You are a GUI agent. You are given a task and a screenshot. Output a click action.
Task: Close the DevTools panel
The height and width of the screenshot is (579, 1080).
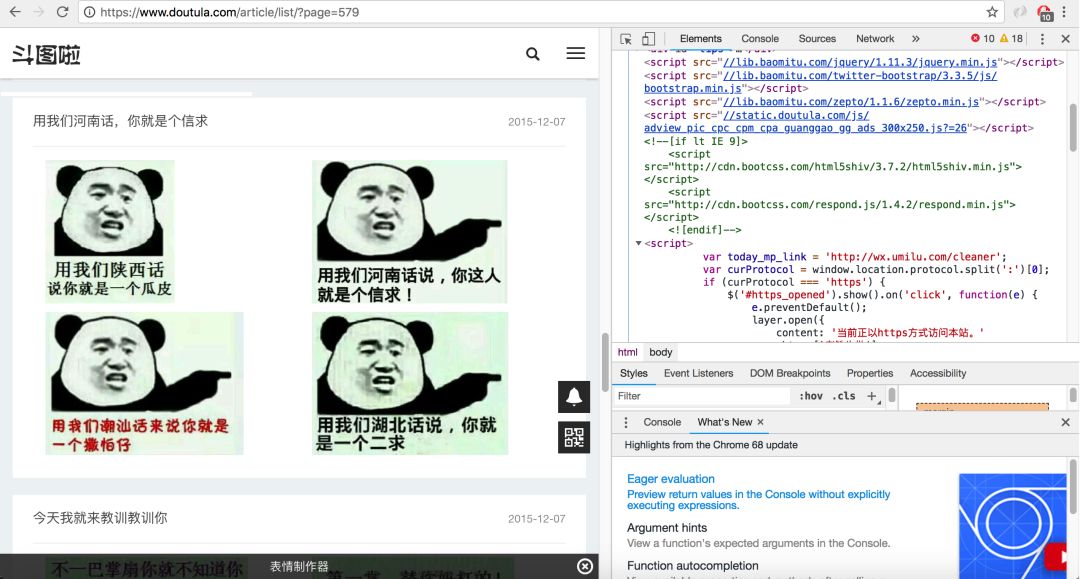click(1066, 39)
